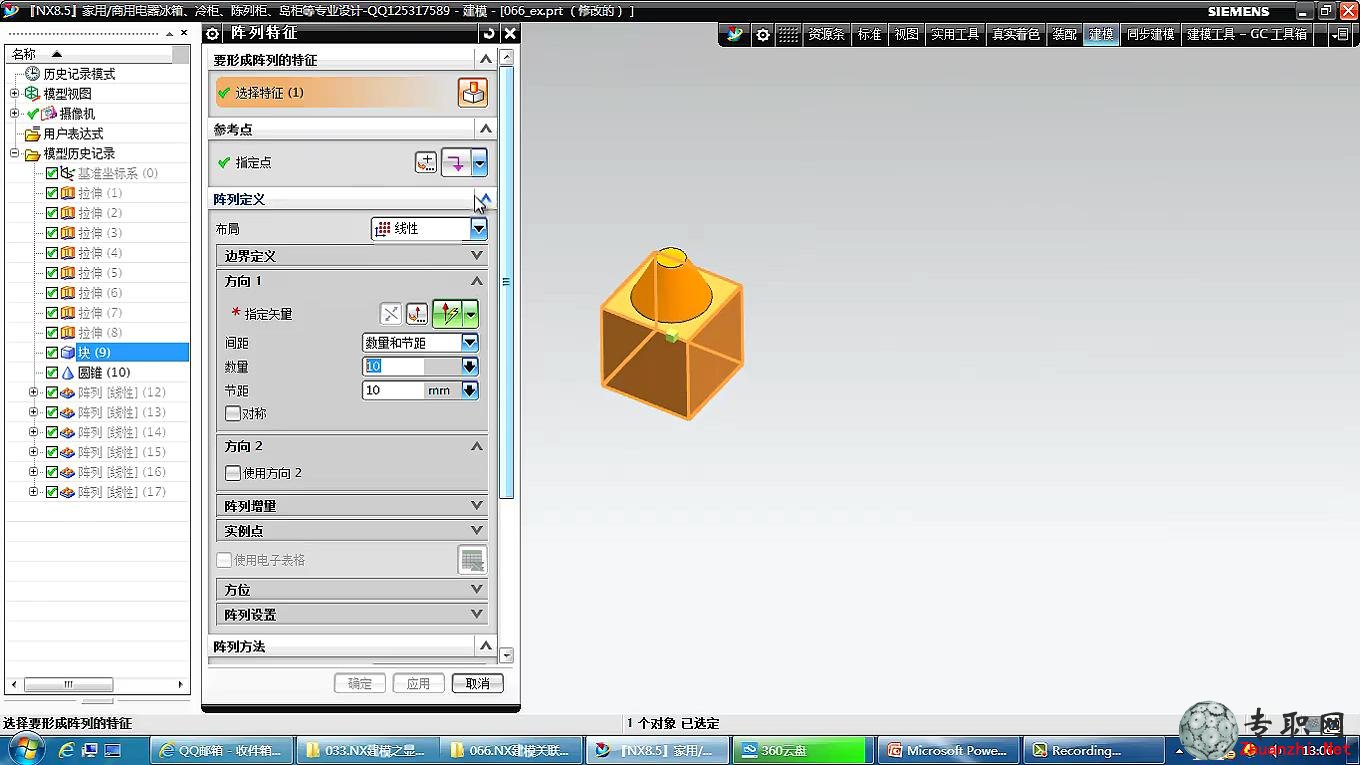Uncheck 拉伸 (5) feature checkbox
The image size is (1360, 765).
52,273
